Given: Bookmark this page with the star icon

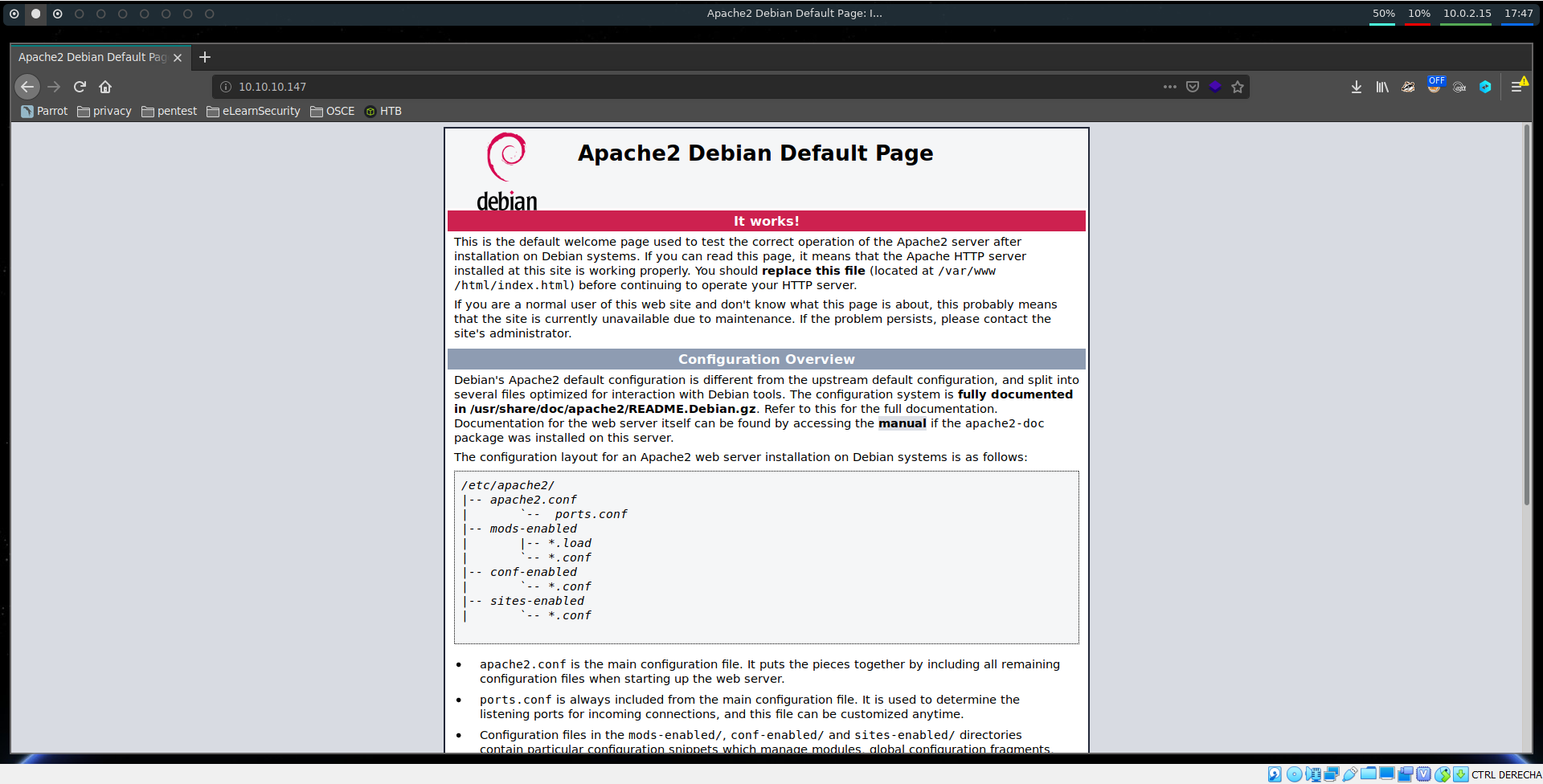Looking at the screenshot, I should 1238,87.
